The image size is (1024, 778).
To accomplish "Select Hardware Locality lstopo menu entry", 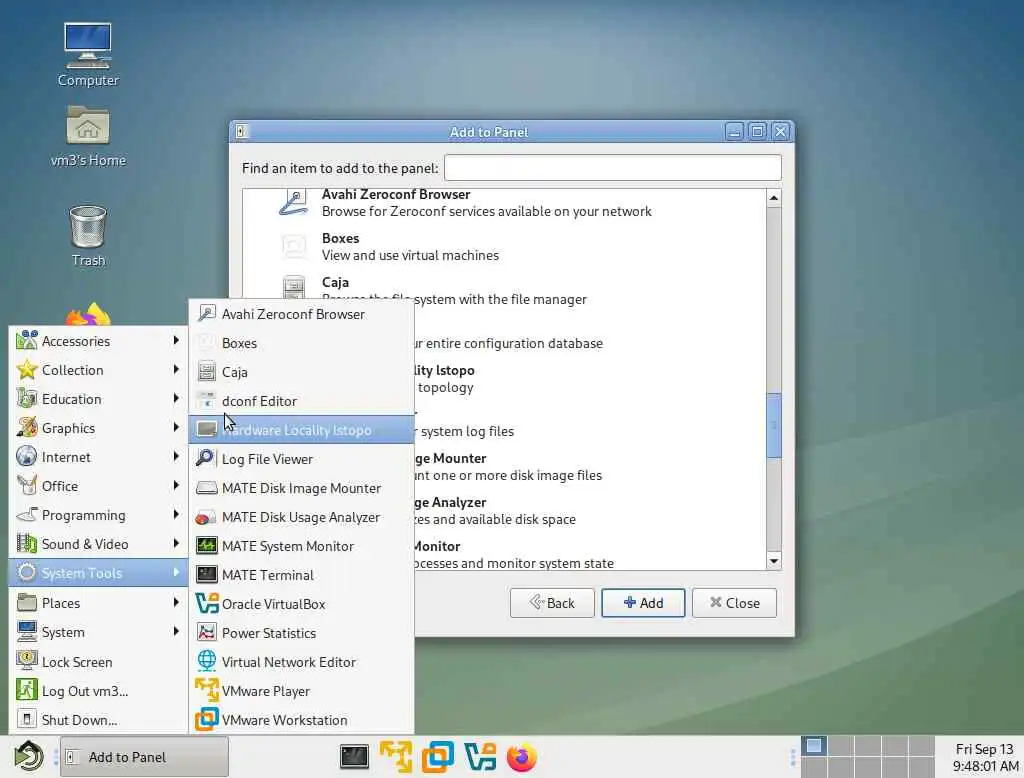I will tap(302, 430).
